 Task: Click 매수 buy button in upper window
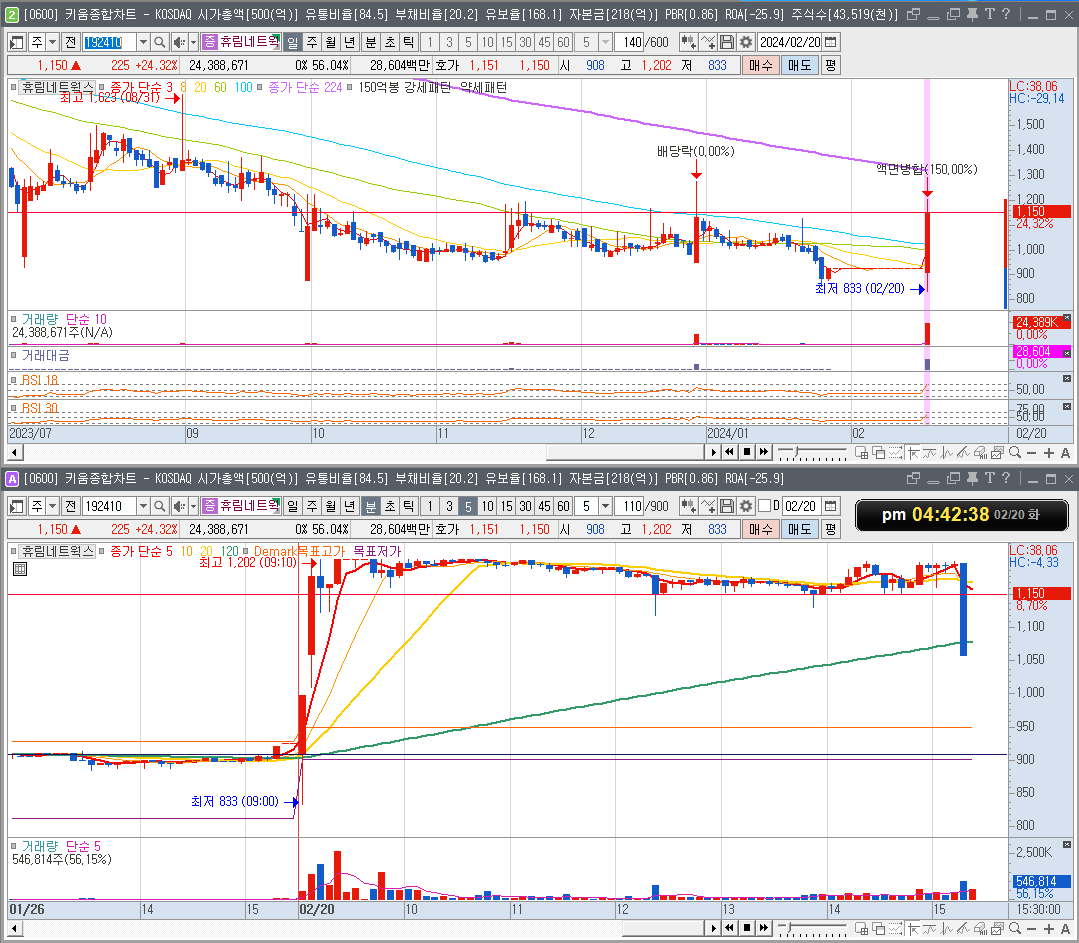coord(760,65)
